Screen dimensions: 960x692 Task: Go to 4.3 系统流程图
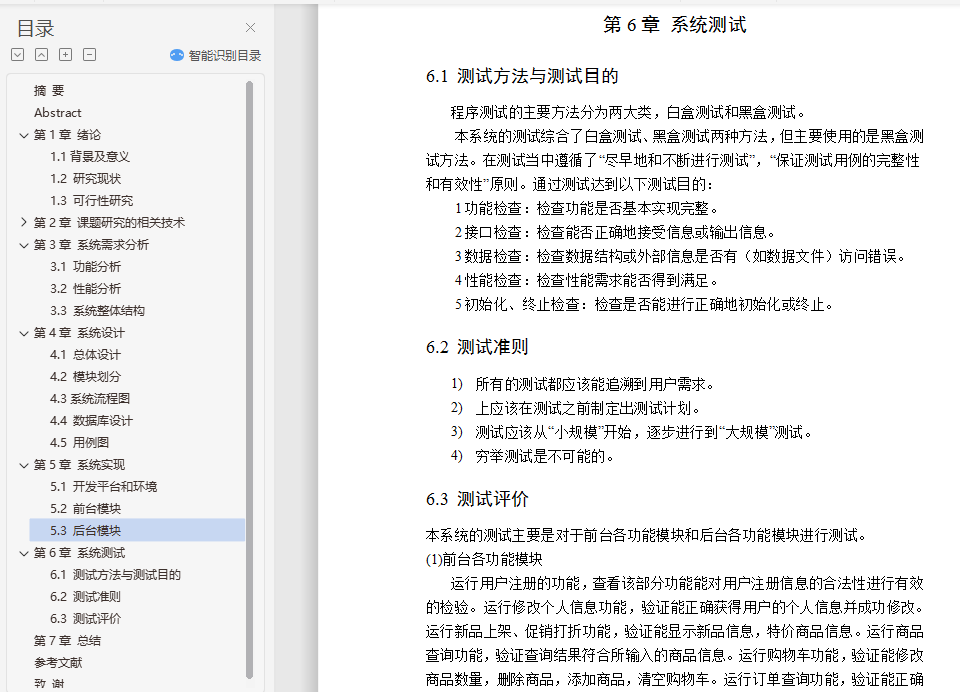90,399
